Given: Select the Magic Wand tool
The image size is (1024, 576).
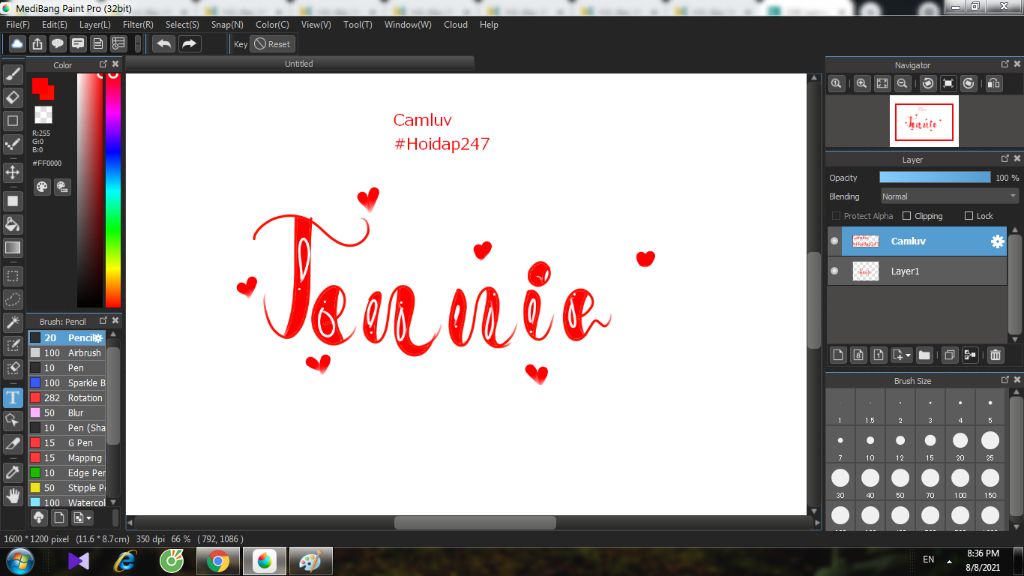Looking at the screenshot, I should [x=12, y=323].
